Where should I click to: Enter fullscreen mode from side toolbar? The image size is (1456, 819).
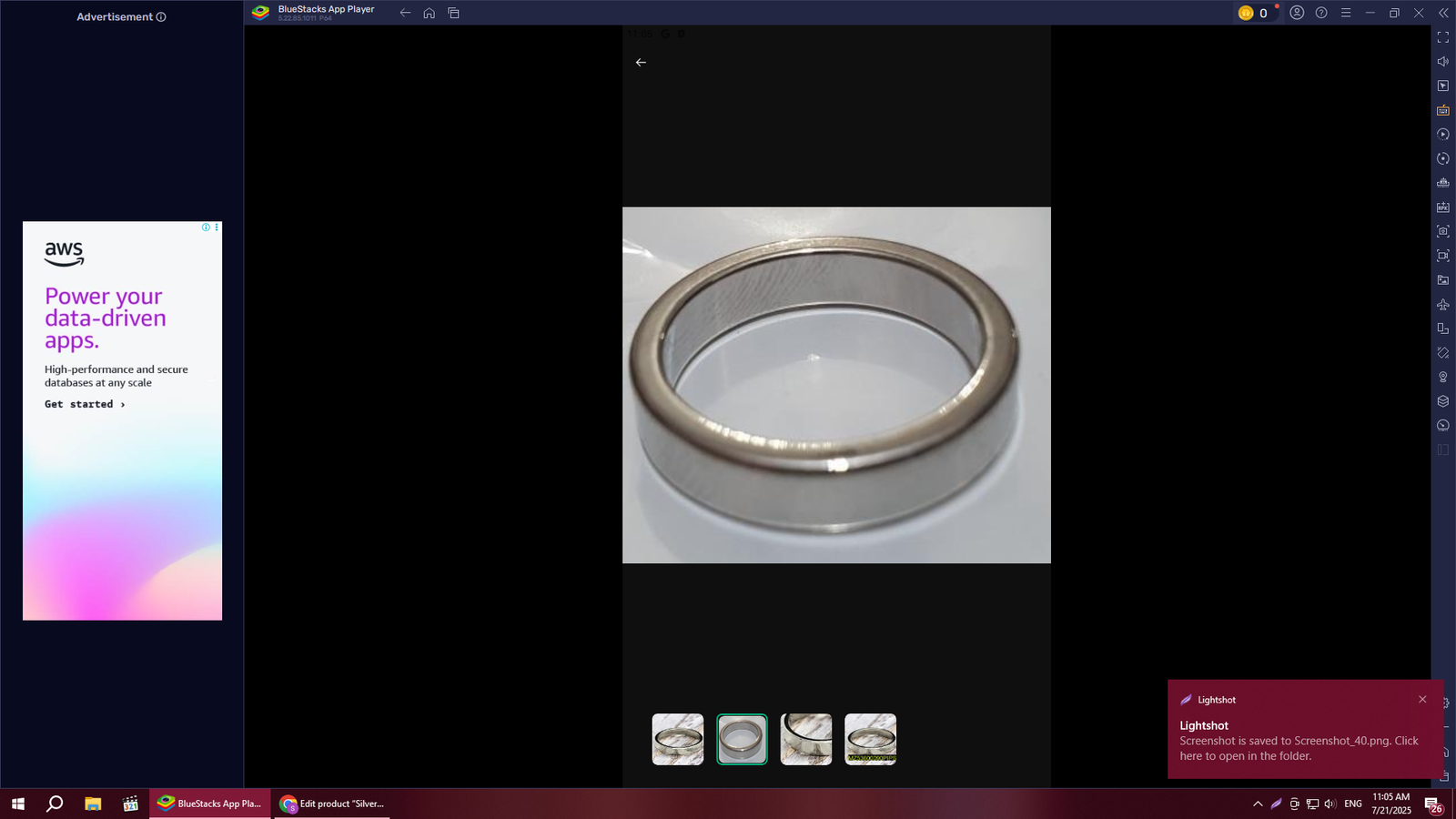coord(1442,37)
